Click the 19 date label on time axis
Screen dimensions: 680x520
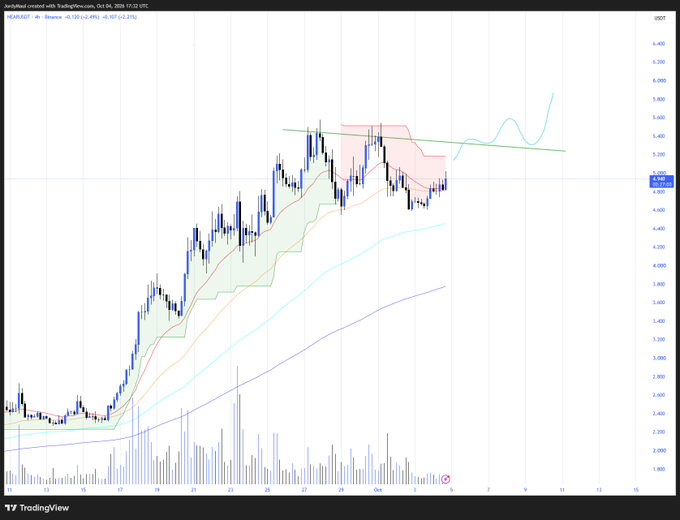coord(157,490)
